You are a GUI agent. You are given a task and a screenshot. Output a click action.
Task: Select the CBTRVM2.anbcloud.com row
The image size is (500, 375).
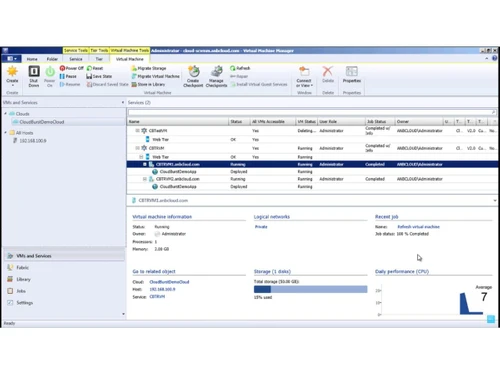313,179
